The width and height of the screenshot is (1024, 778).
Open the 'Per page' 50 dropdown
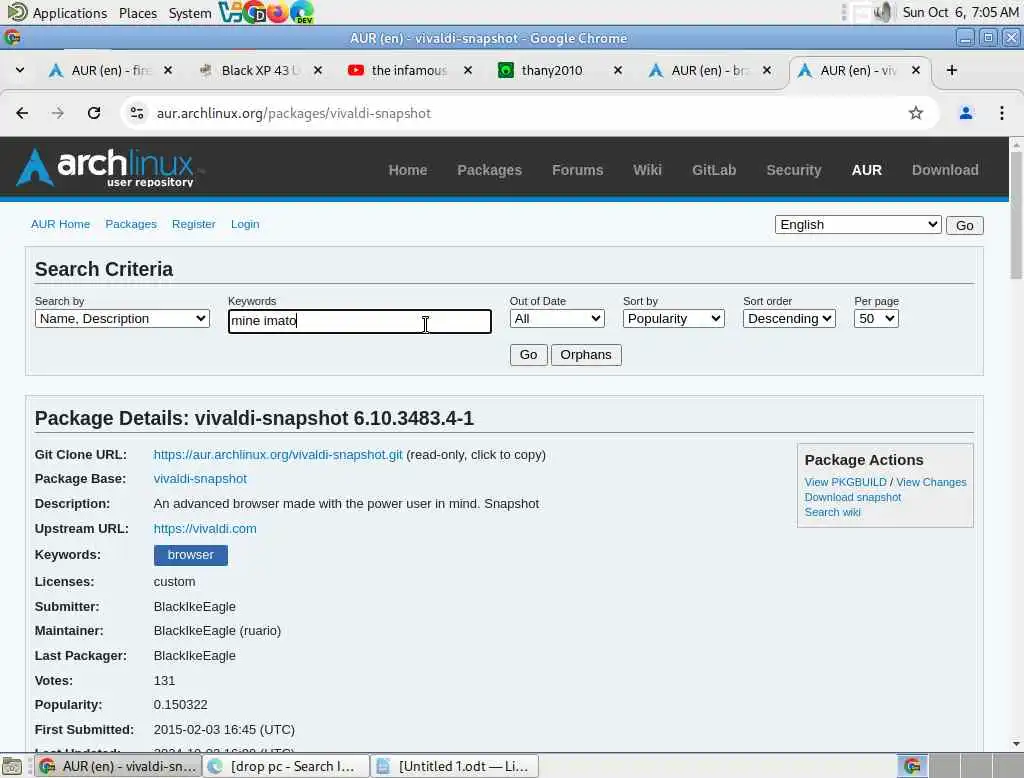point(876,319)
